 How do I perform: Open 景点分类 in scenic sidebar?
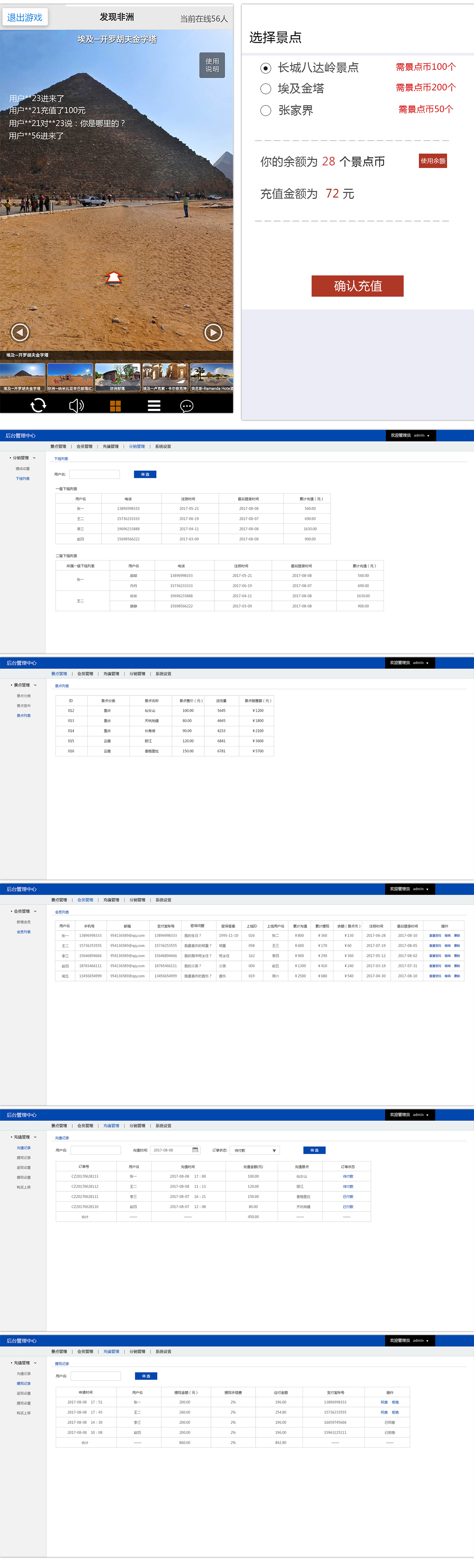[24, 696]
